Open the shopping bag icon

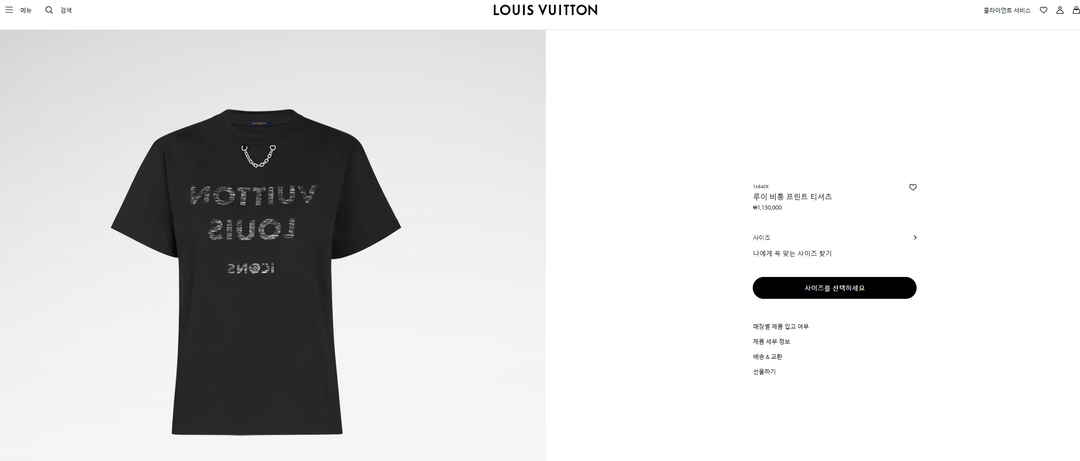(1076, 10)
